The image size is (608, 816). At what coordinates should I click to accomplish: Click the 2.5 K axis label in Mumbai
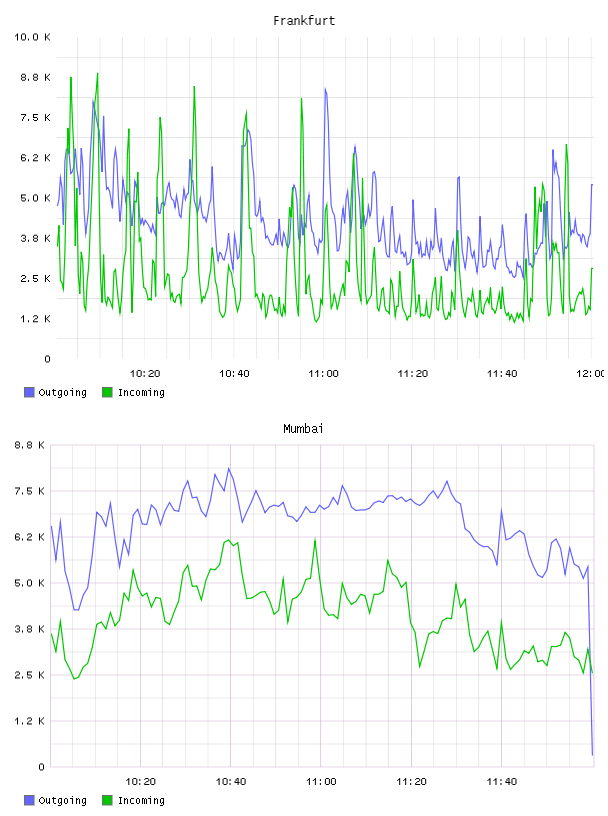(x=30, y=675)
